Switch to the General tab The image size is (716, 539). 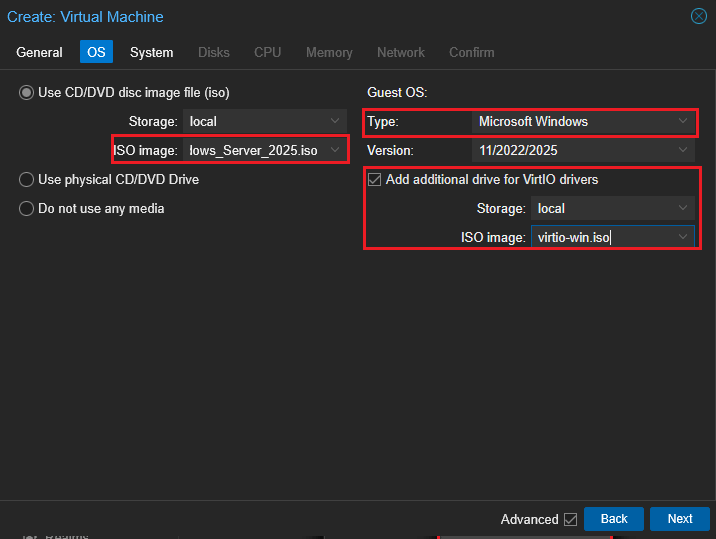(x=40, y=52)
